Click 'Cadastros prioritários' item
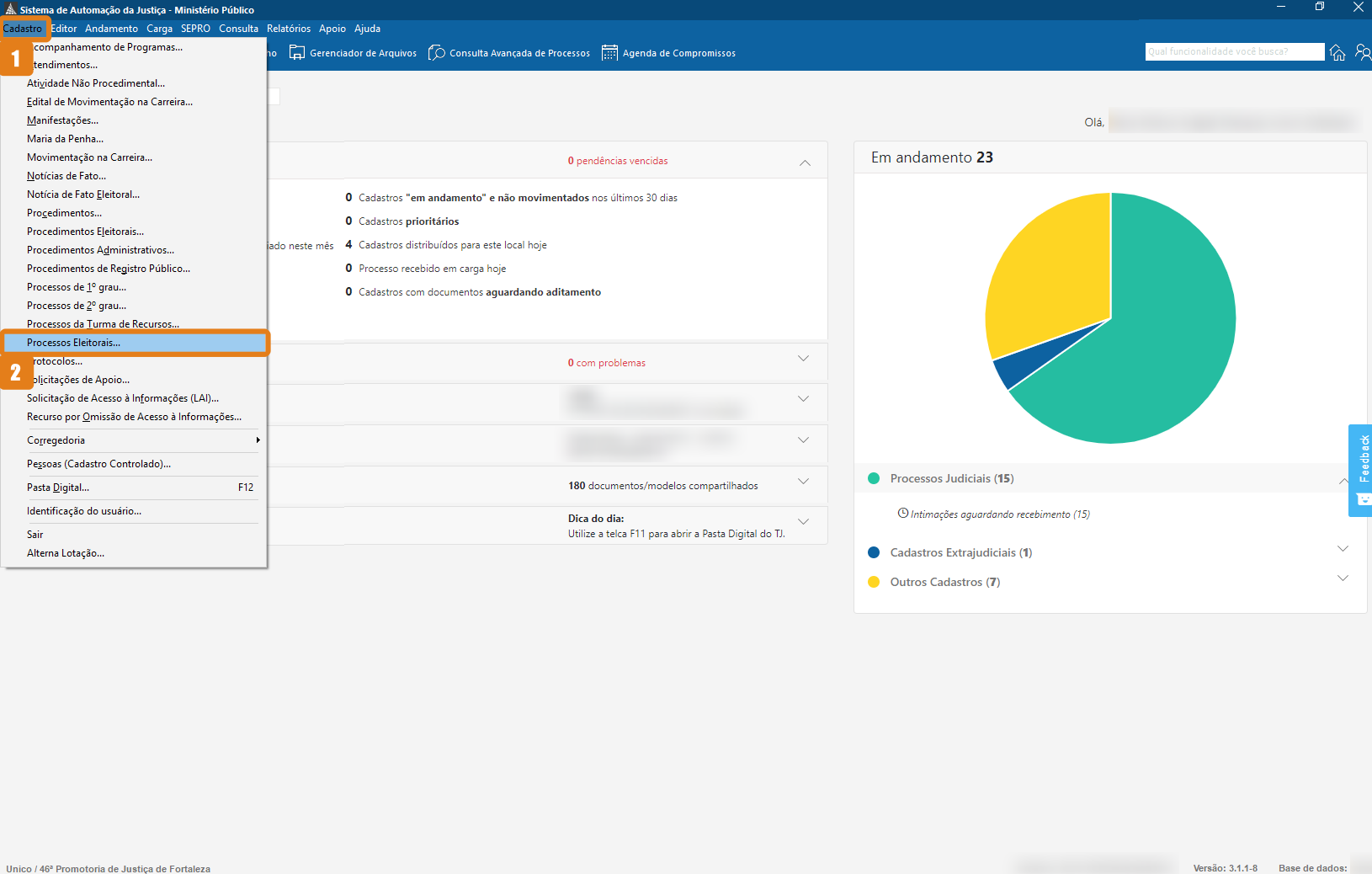This screenshot has width=1372, height=874. click(409, 221)
